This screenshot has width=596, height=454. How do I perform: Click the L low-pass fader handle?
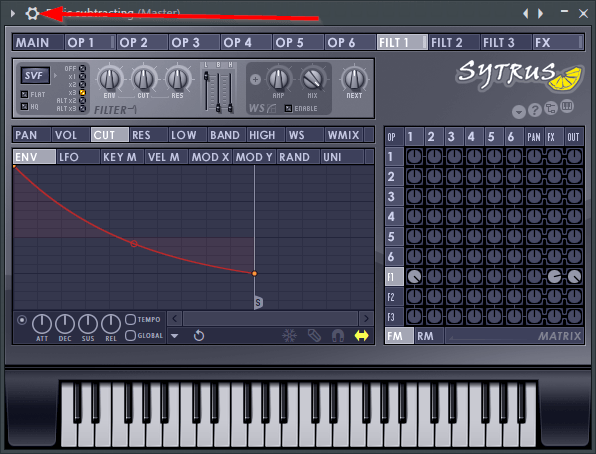click(x=206, y=76)
